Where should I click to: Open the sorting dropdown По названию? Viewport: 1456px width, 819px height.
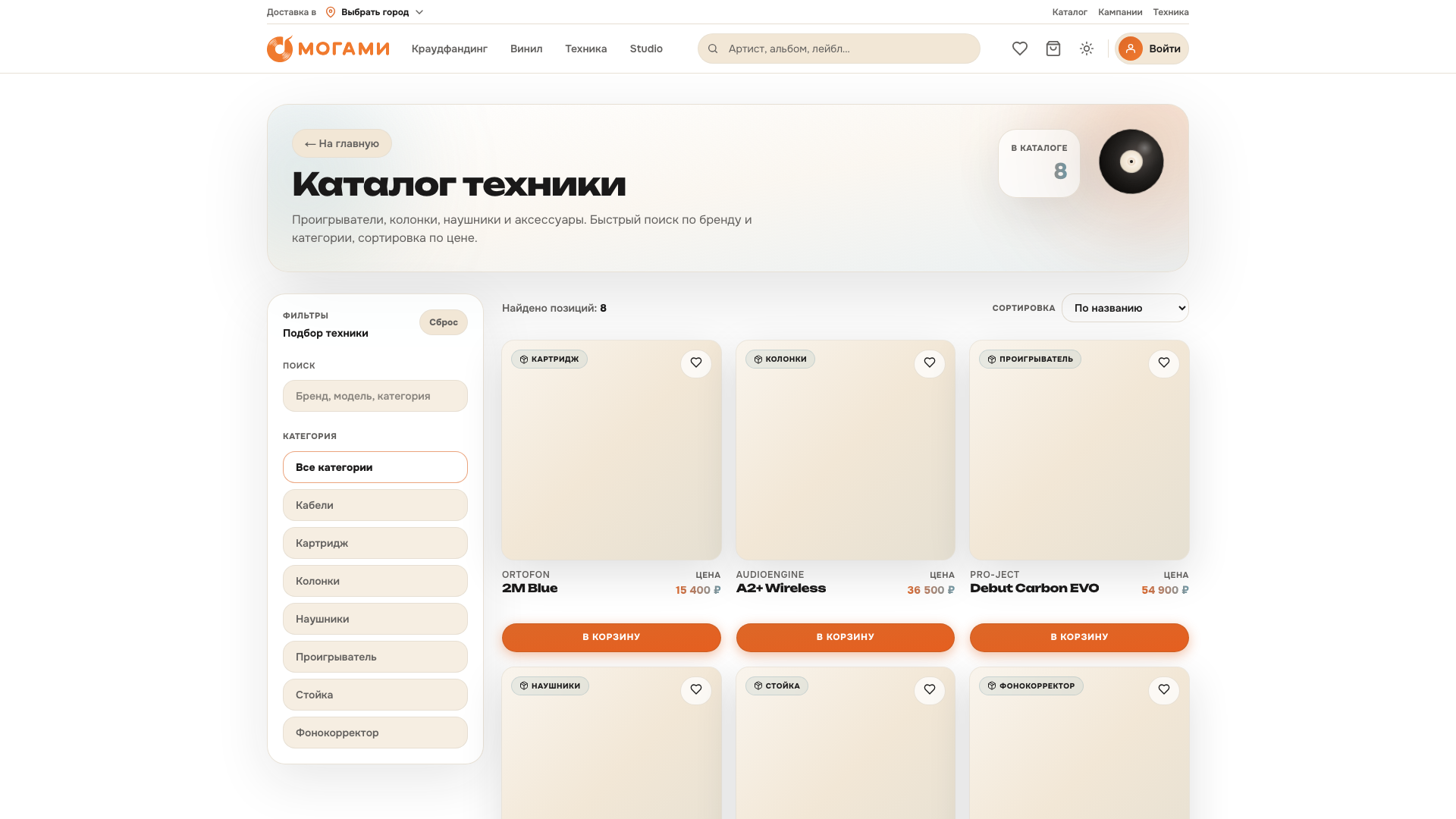click(1125, 308)
